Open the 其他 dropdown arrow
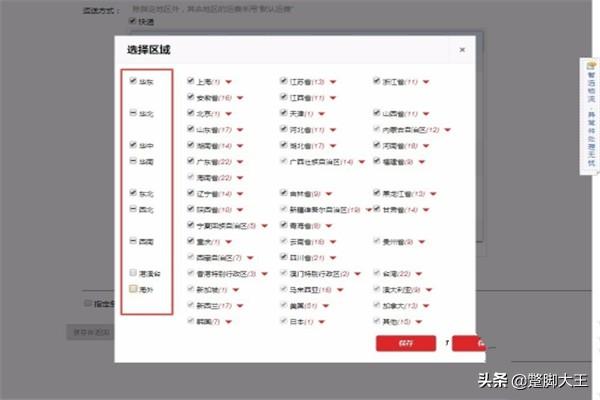Image resolution: width=600 pixels, height=400 pixels. coord(419,322)
